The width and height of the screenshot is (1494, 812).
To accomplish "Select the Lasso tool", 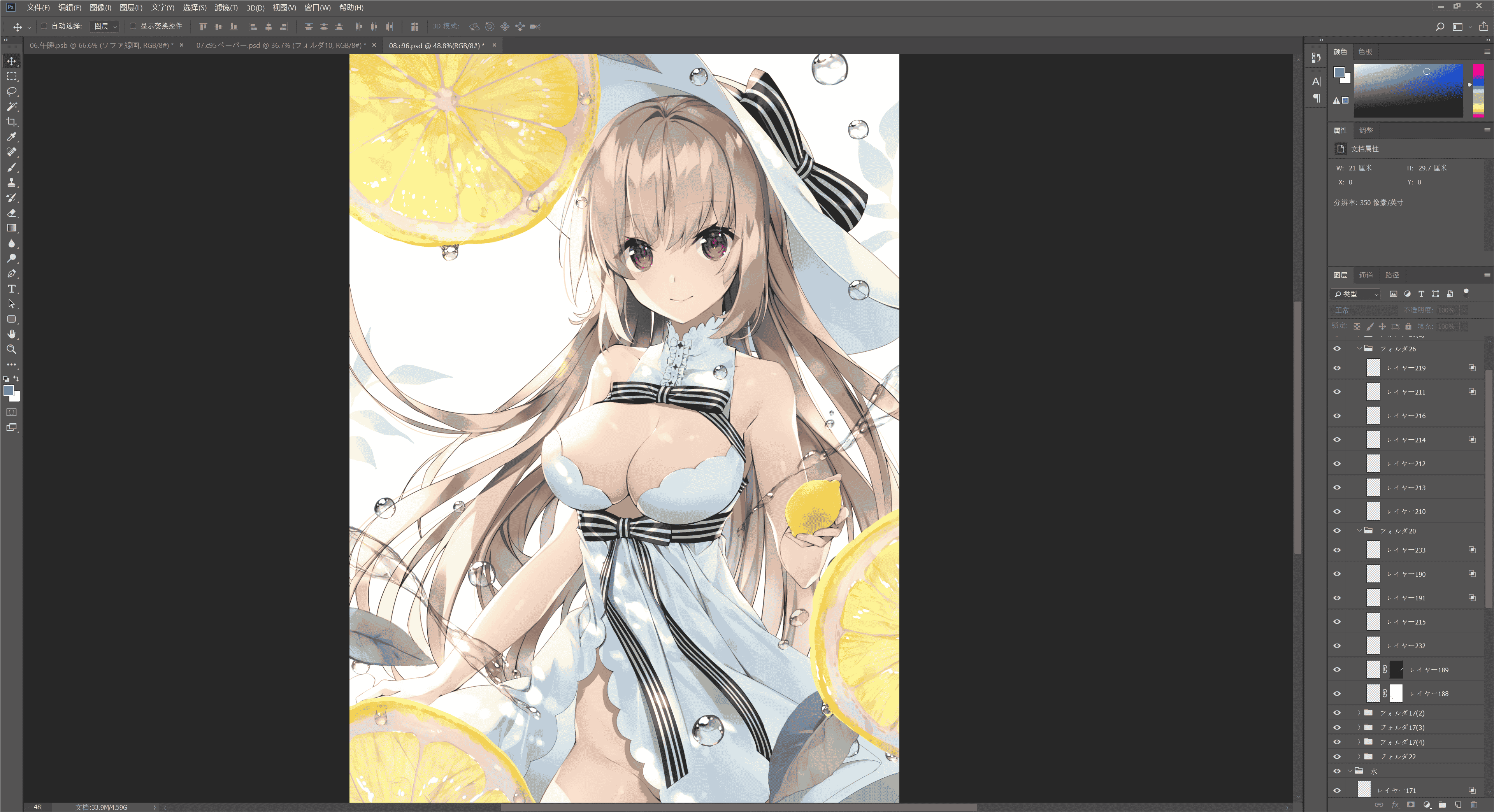I will click(x=12, y=92).
